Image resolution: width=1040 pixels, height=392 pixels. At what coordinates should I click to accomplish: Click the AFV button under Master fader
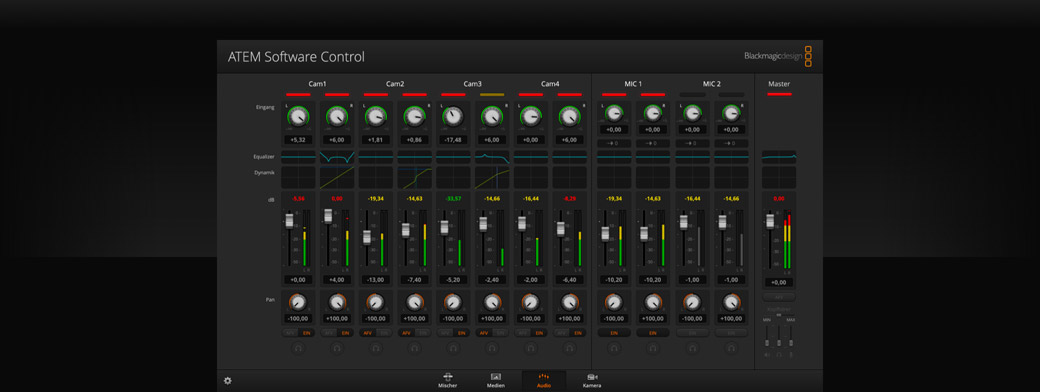coord(779,297)
